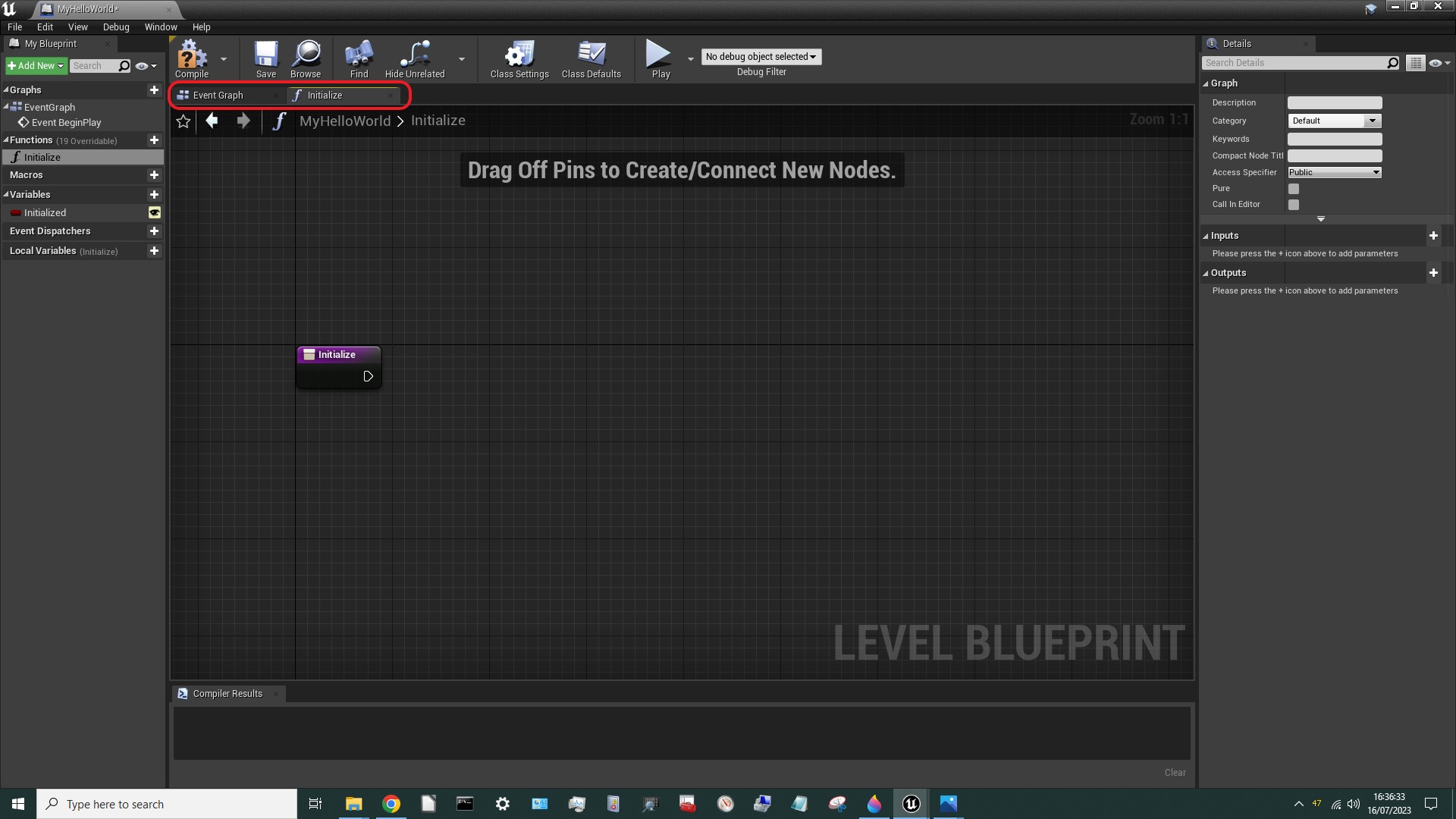Add output parameter plus icon
Viewport: 1456px width, 819px height.
1433,273
